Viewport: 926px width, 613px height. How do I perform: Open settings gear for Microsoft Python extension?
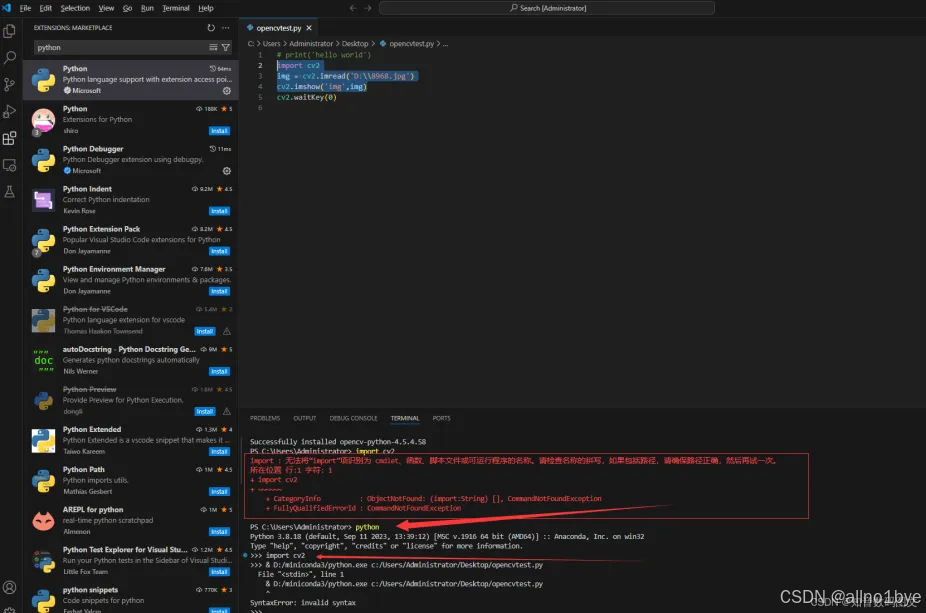pyautogui.click(x=226, y=91)
